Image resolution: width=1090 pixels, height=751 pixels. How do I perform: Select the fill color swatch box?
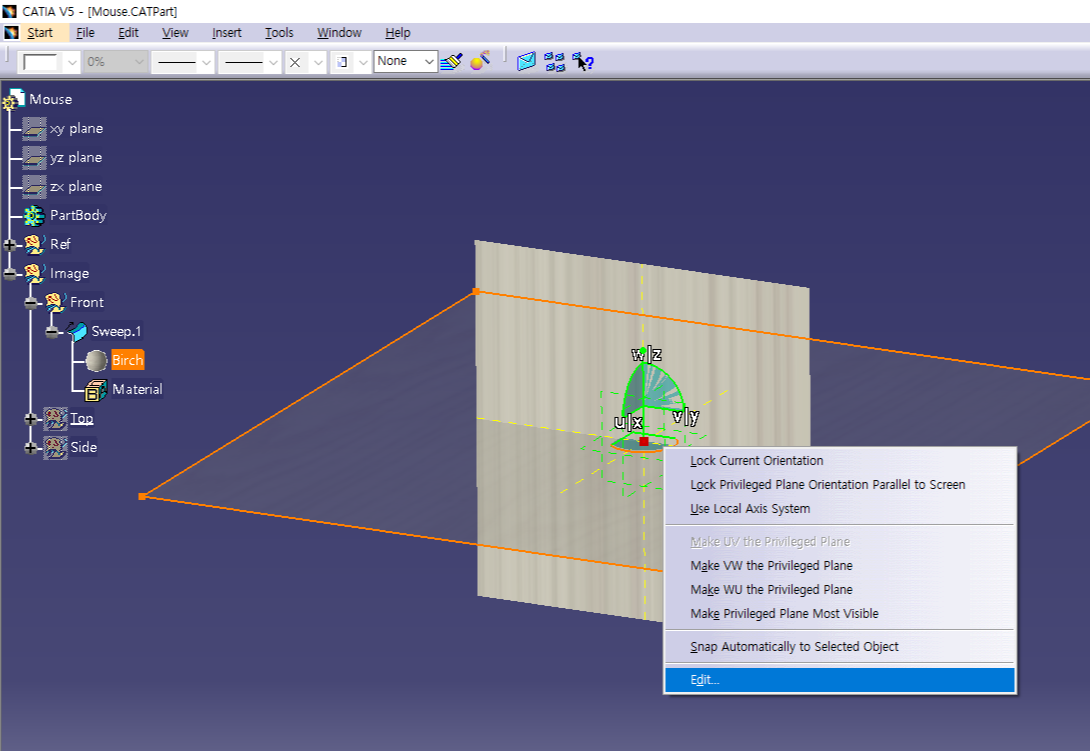pos(40,62)
